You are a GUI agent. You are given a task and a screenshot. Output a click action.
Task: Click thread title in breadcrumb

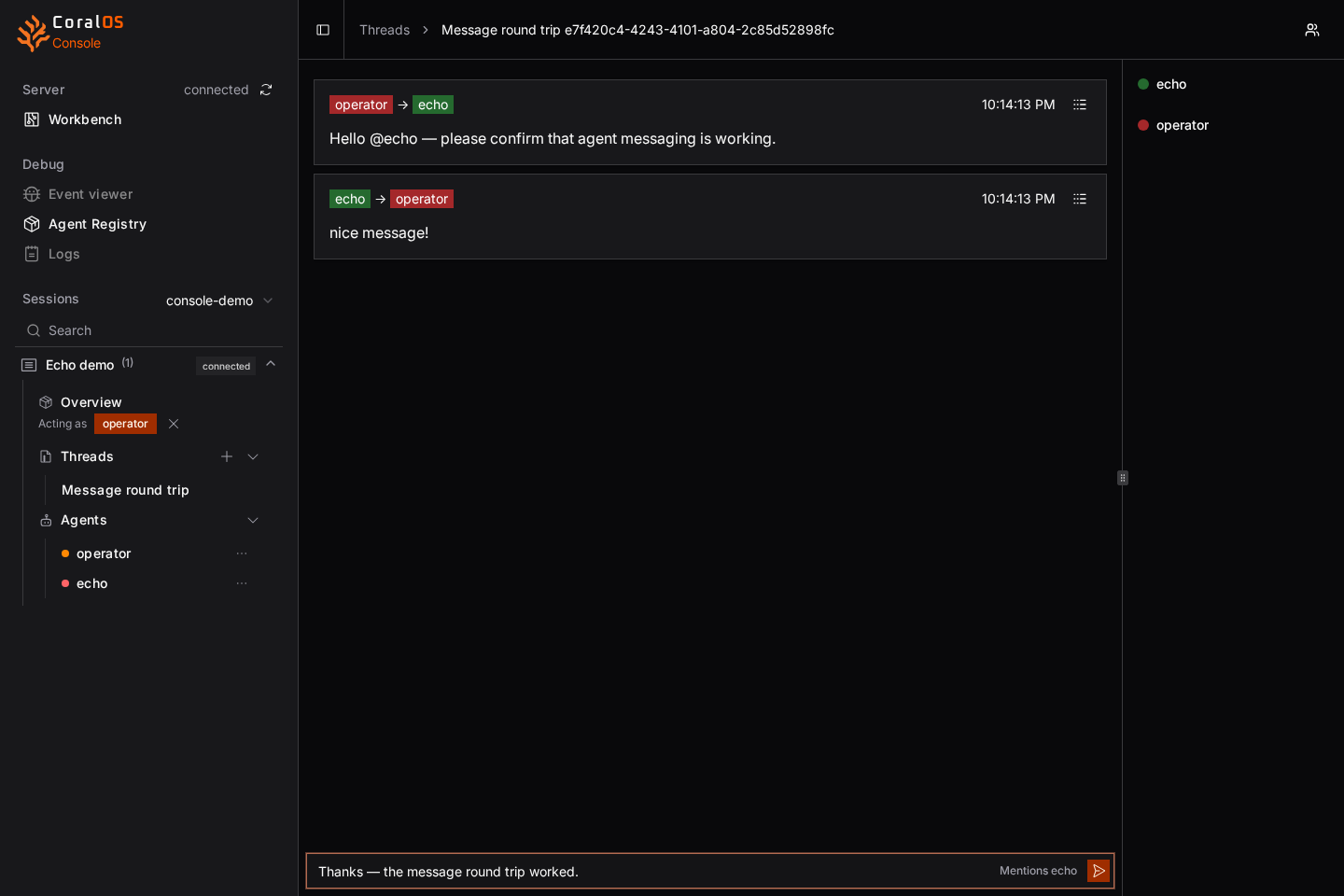tap(637, 30)
